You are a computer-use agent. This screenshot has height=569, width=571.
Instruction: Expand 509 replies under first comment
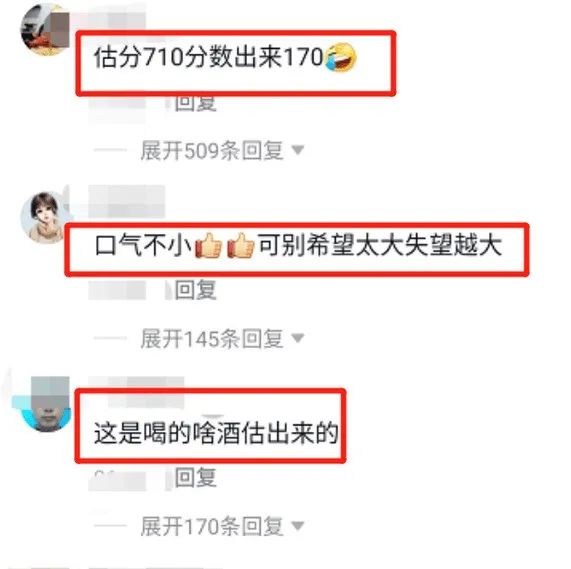(x=212, y=150)
